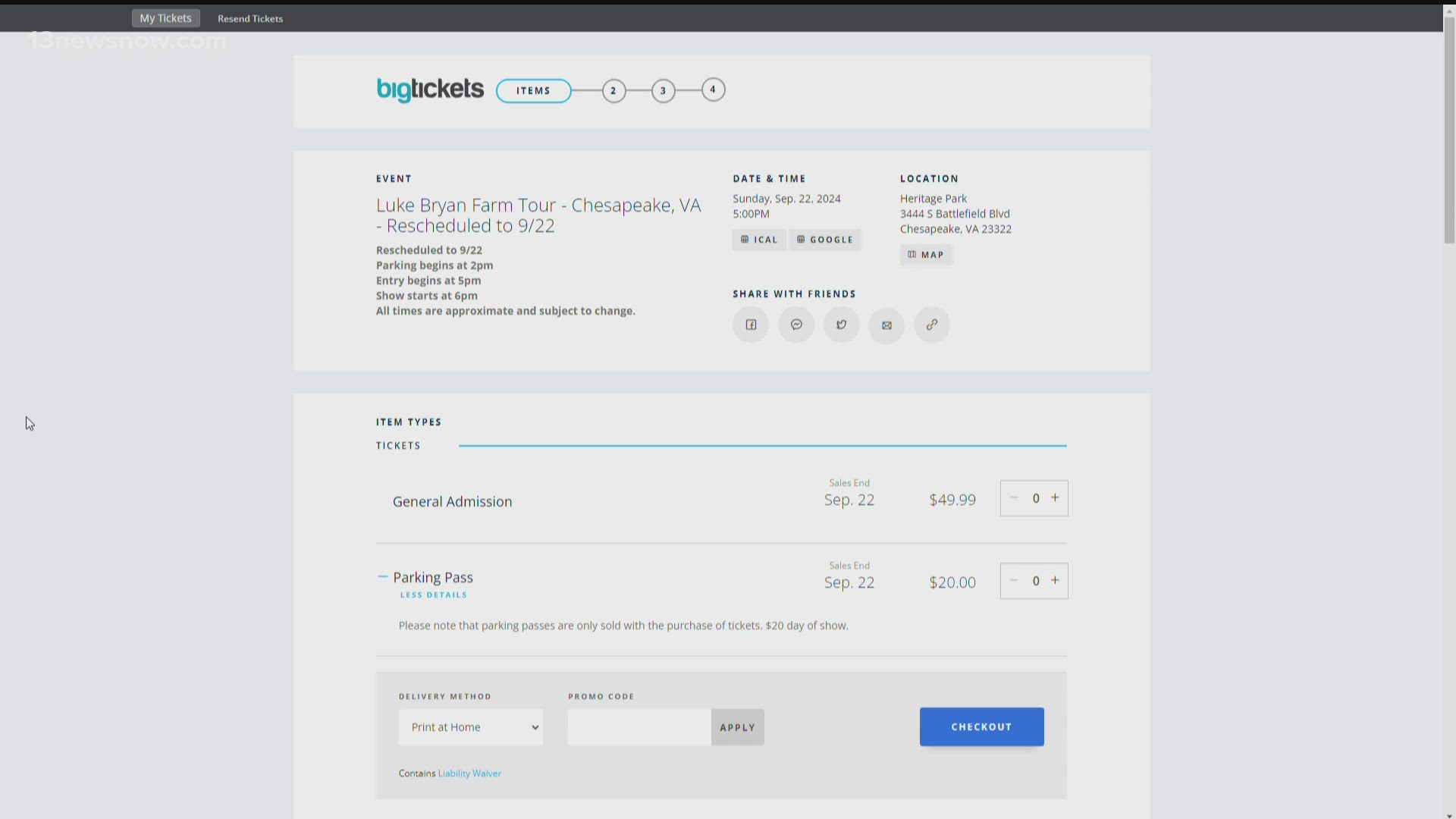Click the copy link share icon
Screen dimensions: 1456x819
tap(930, 324)
